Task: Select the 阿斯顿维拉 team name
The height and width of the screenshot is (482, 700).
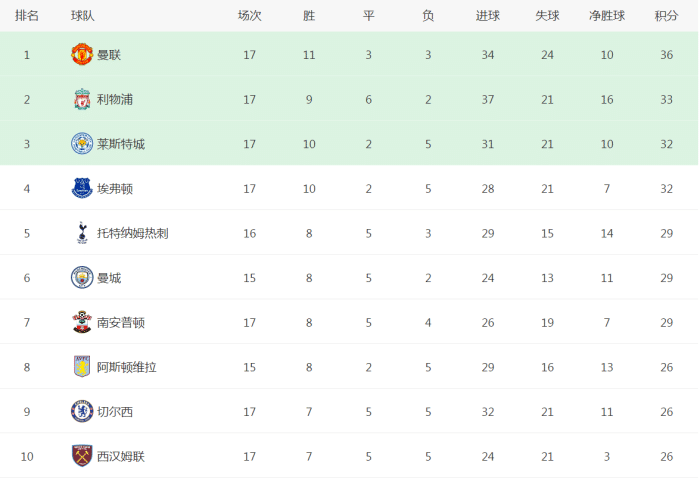Action: [x=126, y=367]
